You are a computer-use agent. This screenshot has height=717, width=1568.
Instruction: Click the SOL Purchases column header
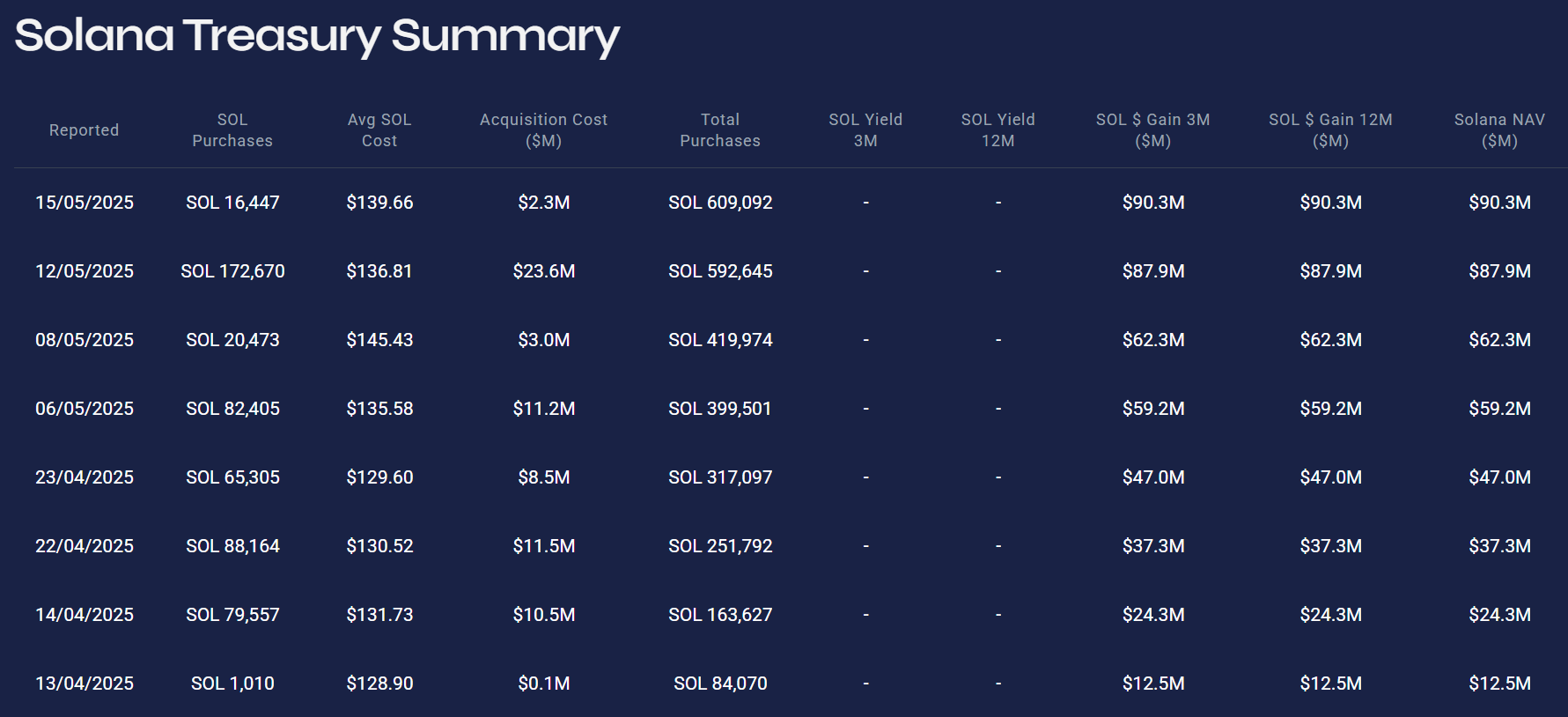point(232,130)
